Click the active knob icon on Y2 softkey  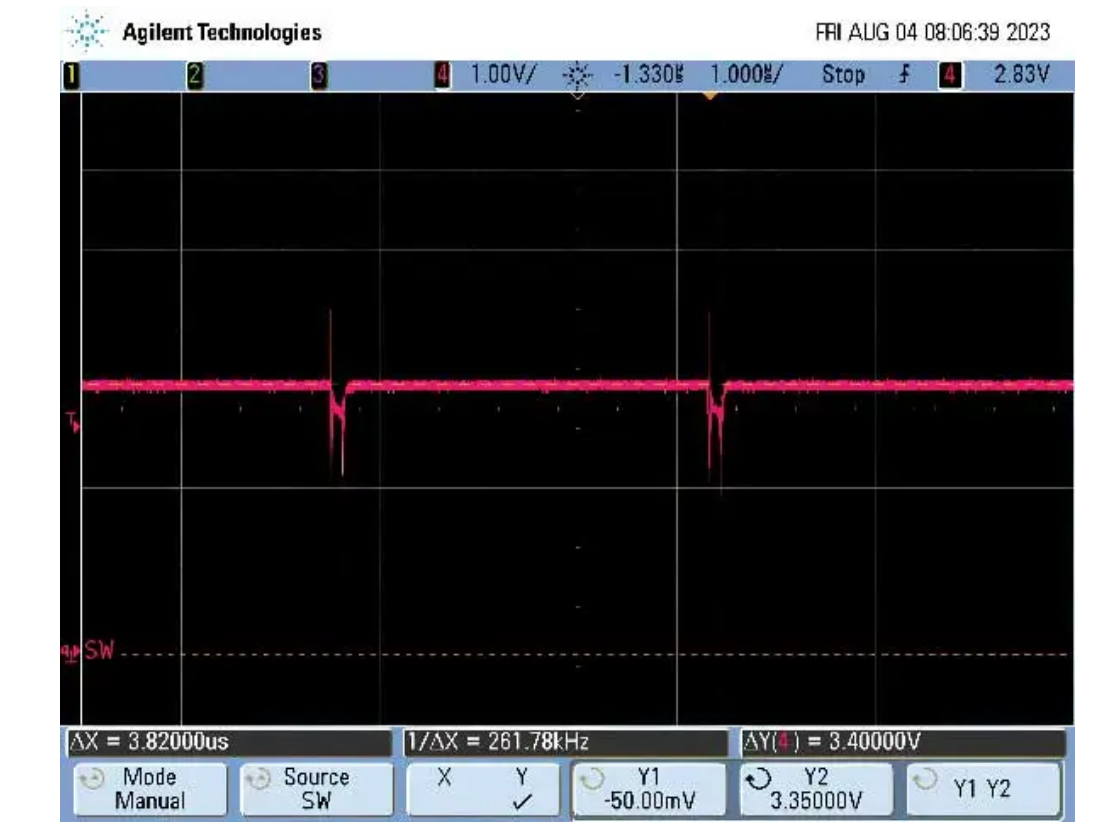coord(758,780)
